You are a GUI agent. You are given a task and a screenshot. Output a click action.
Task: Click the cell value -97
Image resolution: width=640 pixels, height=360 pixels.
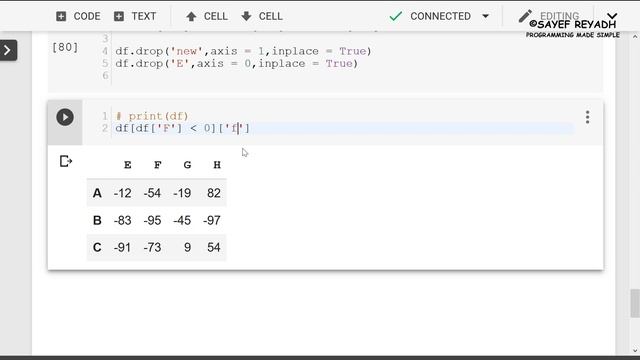(212, 220)
